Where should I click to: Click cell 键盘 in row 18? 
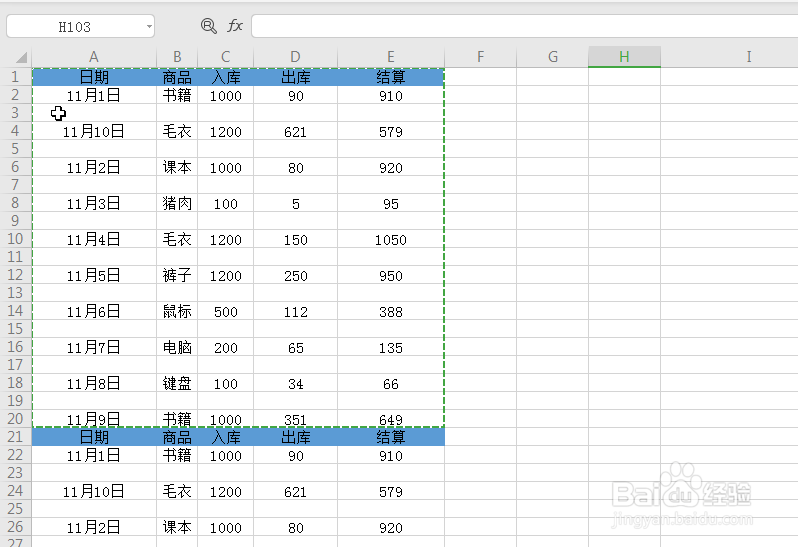[x=177, y=383]
